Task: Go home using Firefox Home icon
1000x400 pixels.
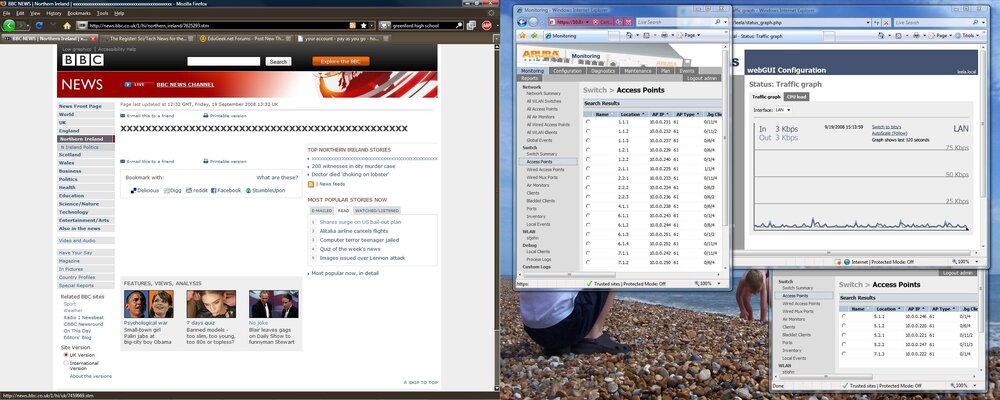Action: click(x=67, y=26)
